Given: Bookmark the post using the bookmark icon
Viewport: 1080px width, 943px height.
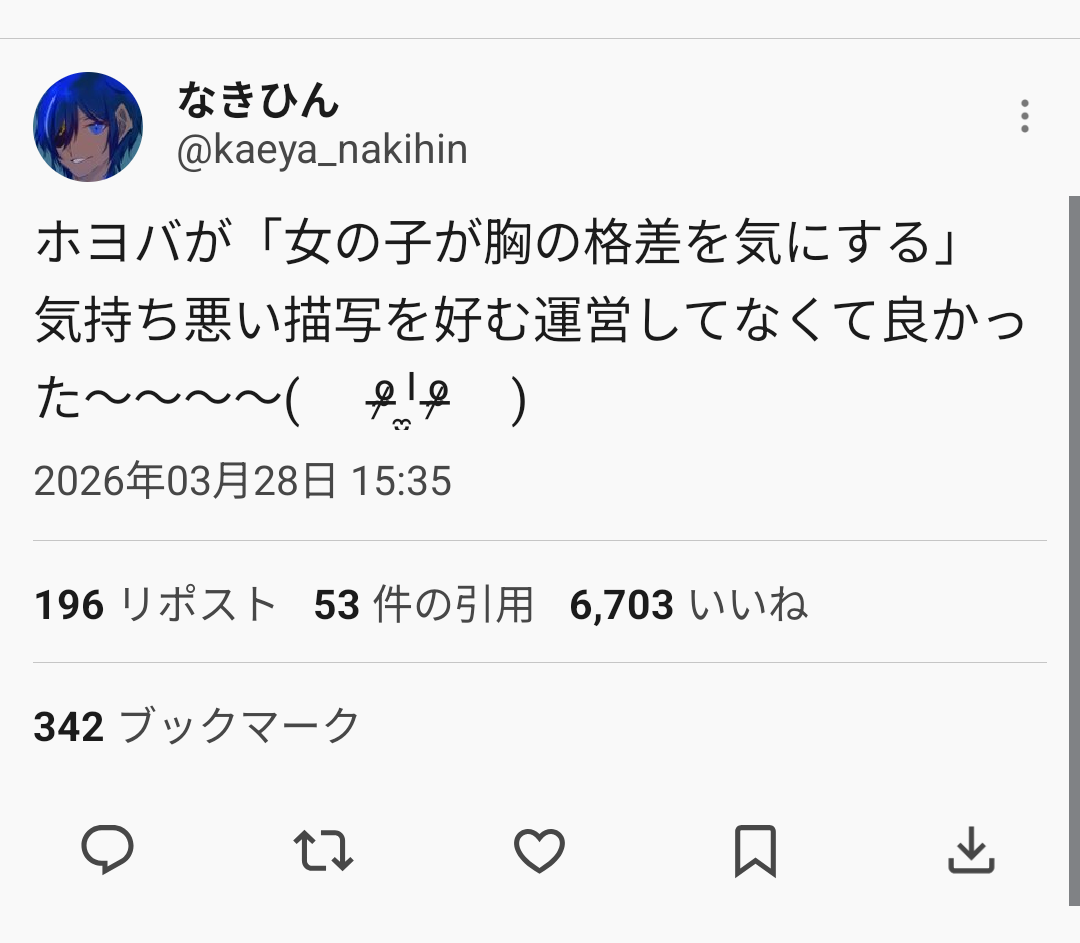Looking at the screenshot, I should point(754,852).
